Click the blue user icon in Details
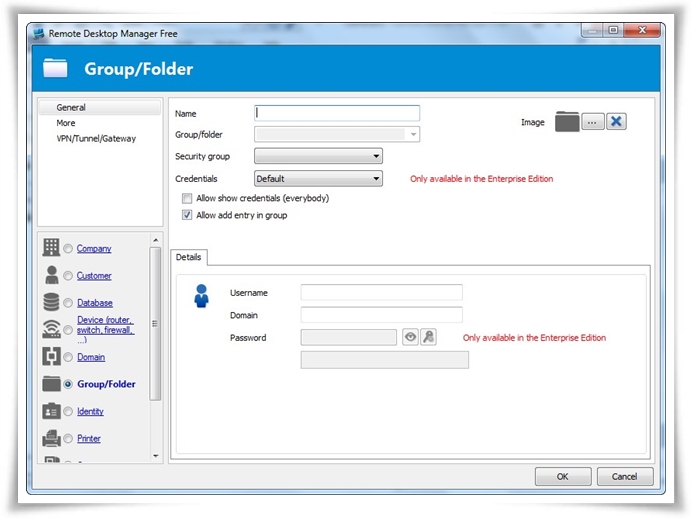The image size is (691, 518). coord(201,296)
